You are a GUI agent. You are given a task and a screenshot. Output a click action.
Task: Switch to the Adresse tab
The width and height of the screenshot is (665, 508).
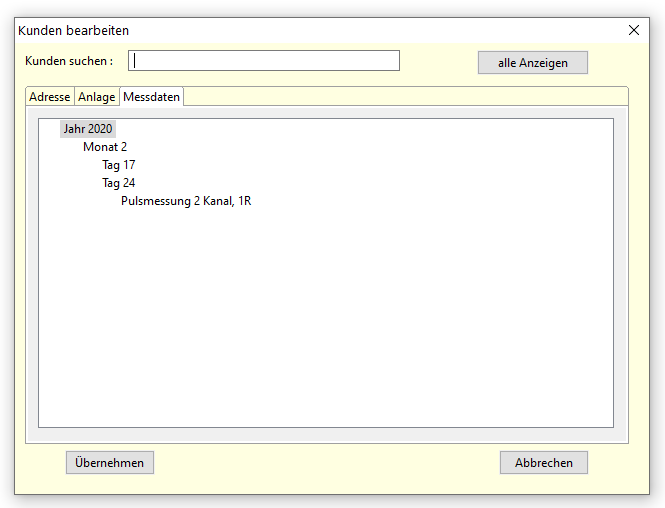click(x=50, y=97)
